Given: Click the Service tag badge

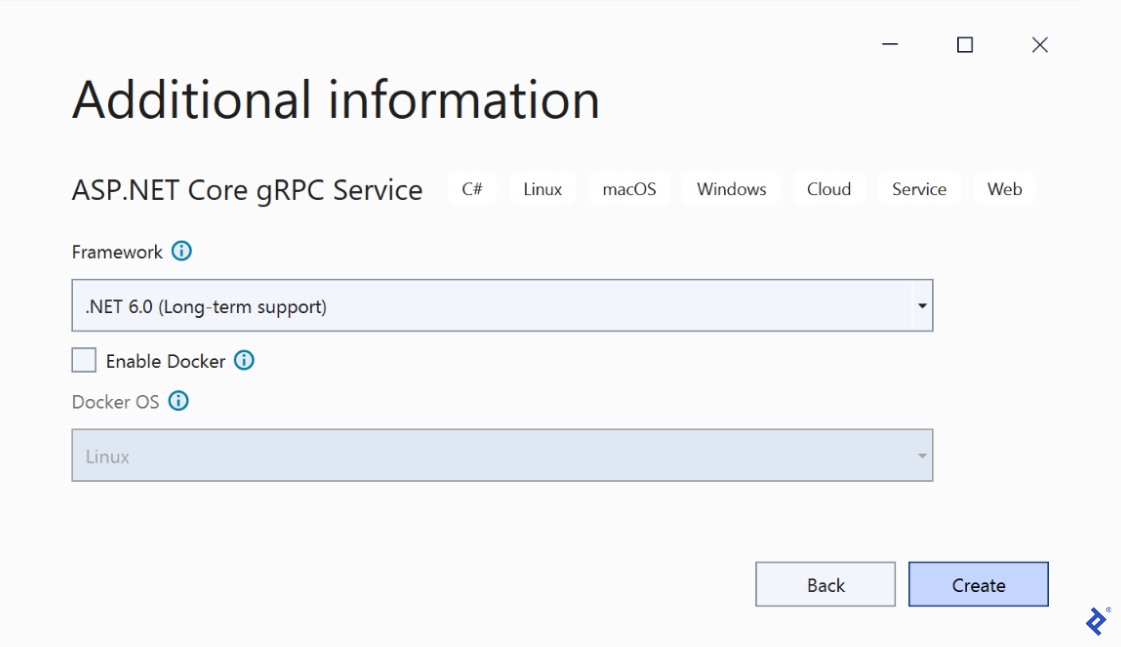Looking at the screenshot, I should pyautogui.click(x=918, y=188).
